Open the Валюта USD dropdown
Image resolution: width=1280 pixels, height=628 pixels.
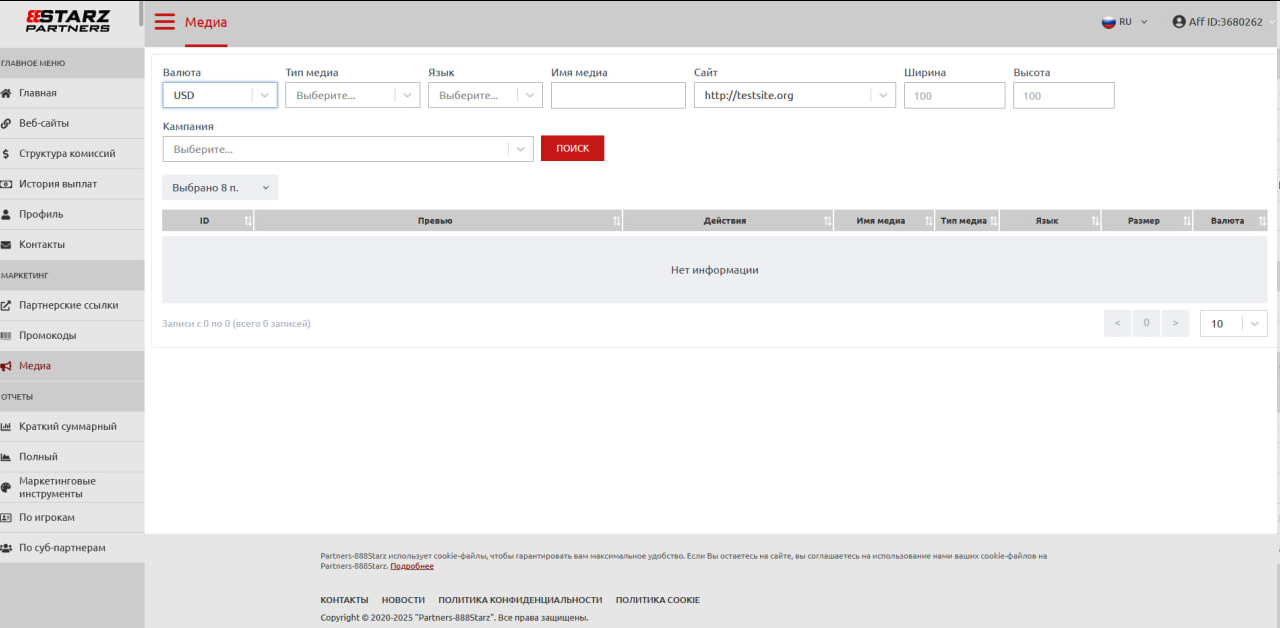[219, 95]
